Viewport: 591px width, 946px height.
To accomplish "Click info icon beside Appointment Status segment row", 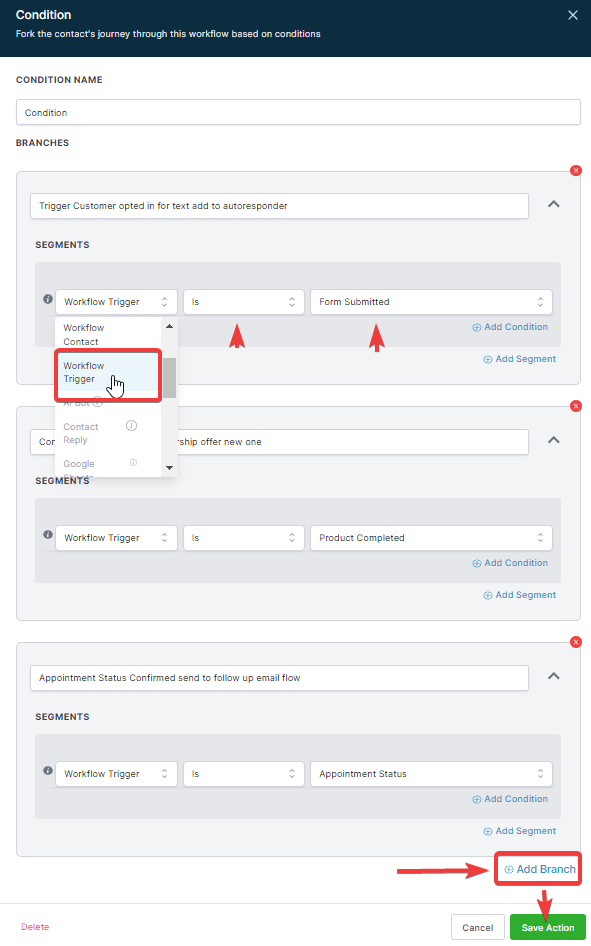I will coord(48,770).
